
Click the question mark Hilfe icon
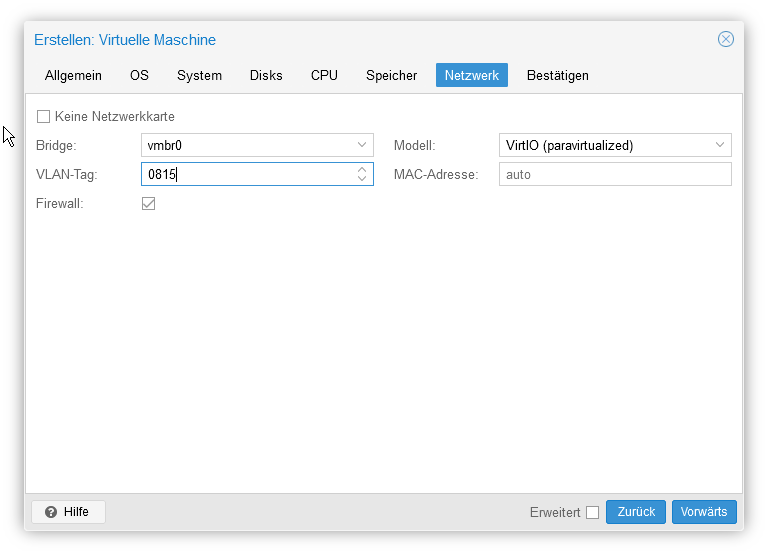(51, 512)
